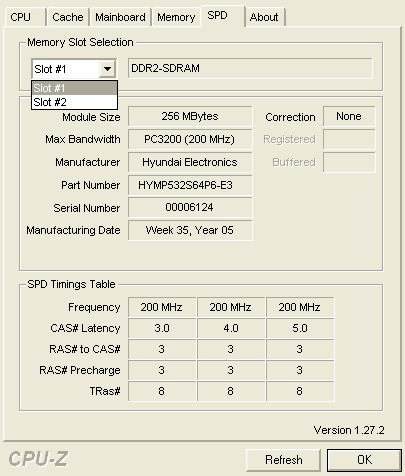The height and width of the screenshot is (476, 405).
Task: Switch to the Memory tab
Action: click(176, 17)
